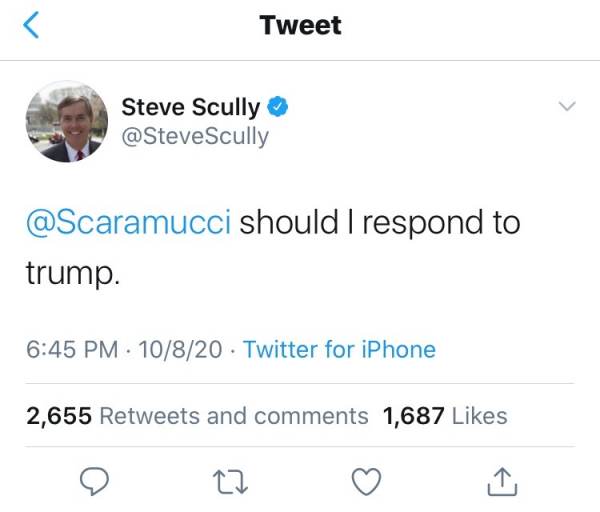Viewport: 600px width, 512px height.
Task: Tap the word "trump." in the tweet
Action: click(72, 272)
